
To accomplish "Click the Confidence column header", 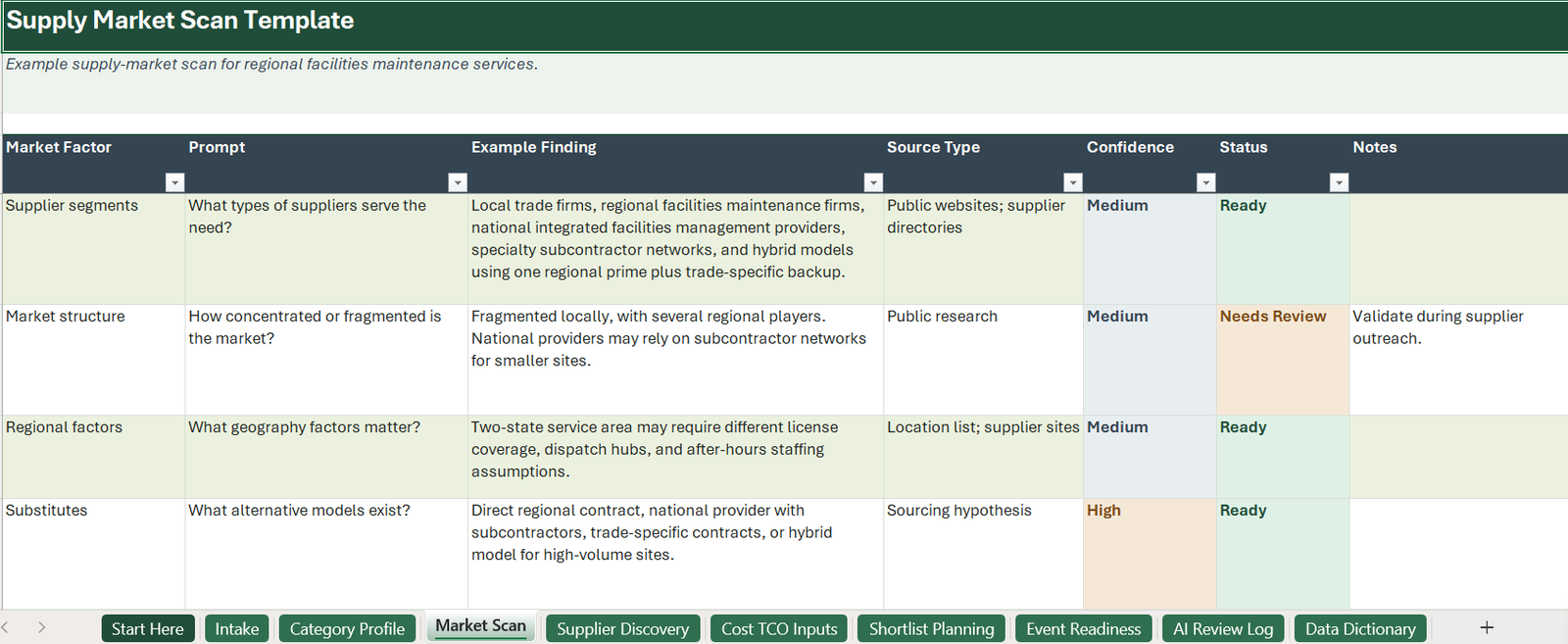I will click(1150, 163).
